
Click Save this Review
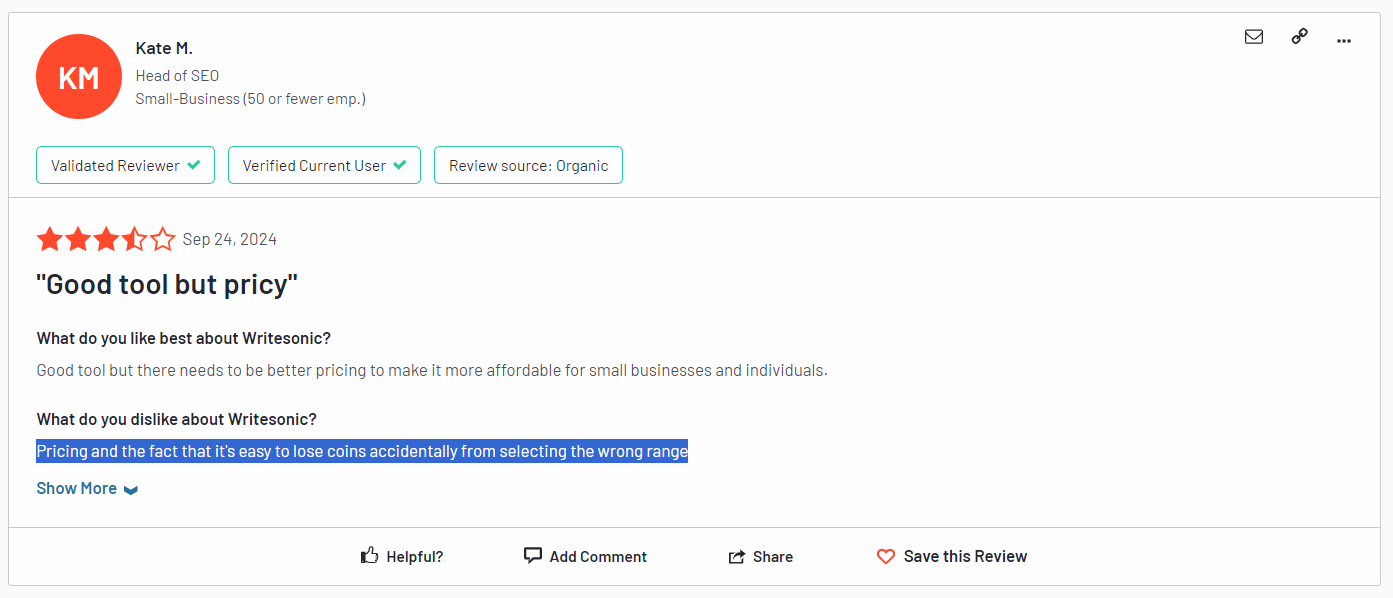pos(952,557)
